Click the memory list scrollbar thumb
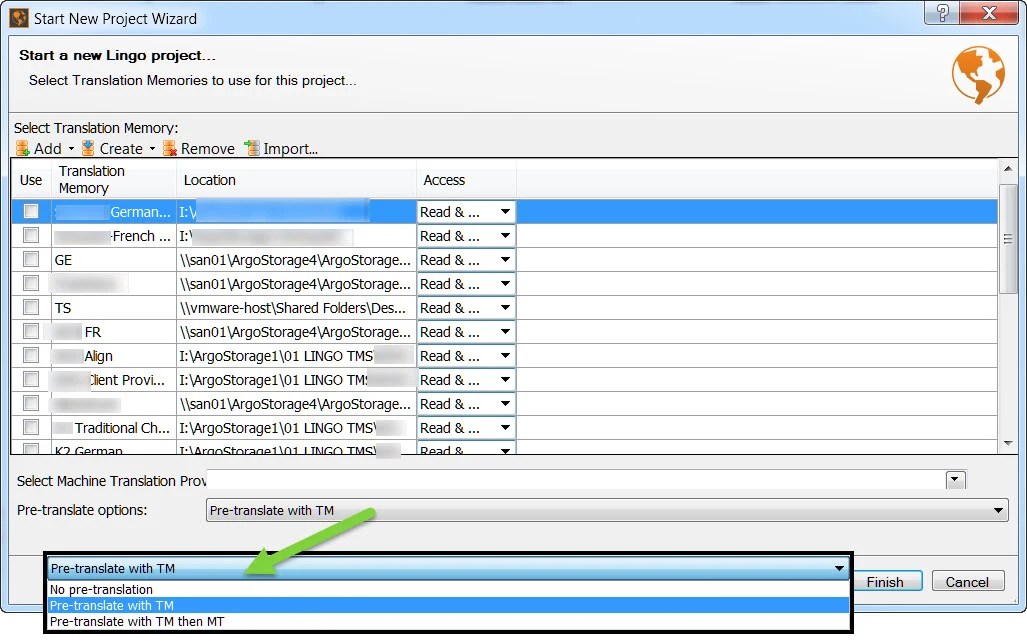Screen dimensions: 1027x643 1008,238
